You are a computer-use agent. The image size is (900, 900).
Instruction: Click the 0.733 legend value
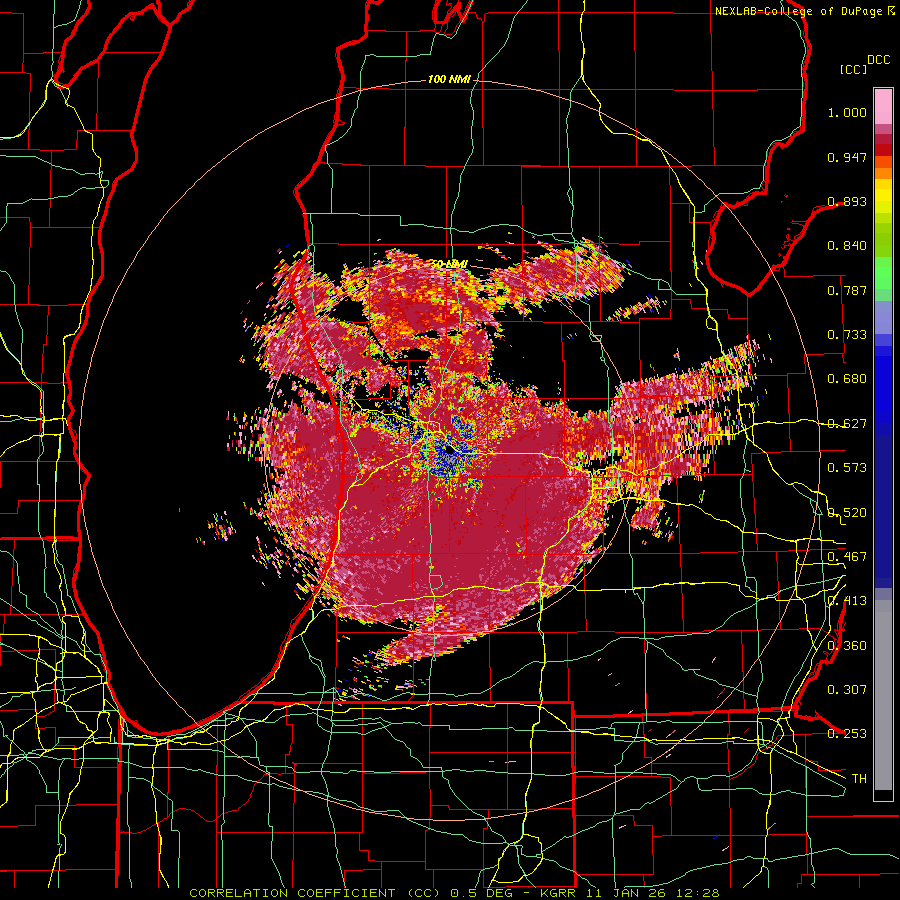point(847,335)
